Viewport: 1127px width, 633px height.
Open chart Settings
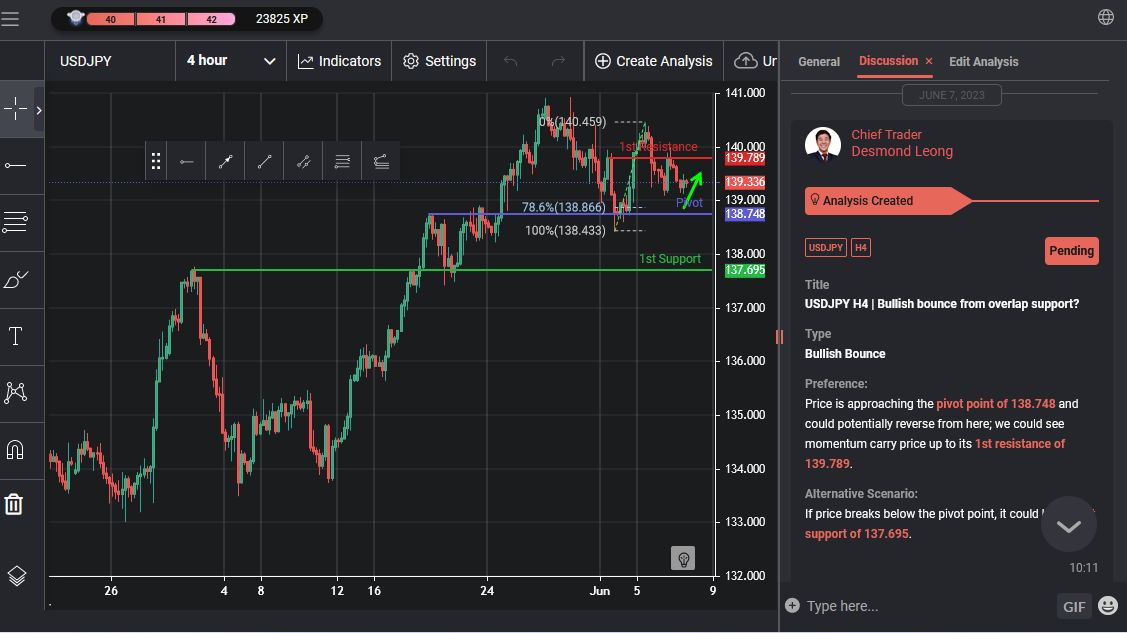click(x=439, y=61)
